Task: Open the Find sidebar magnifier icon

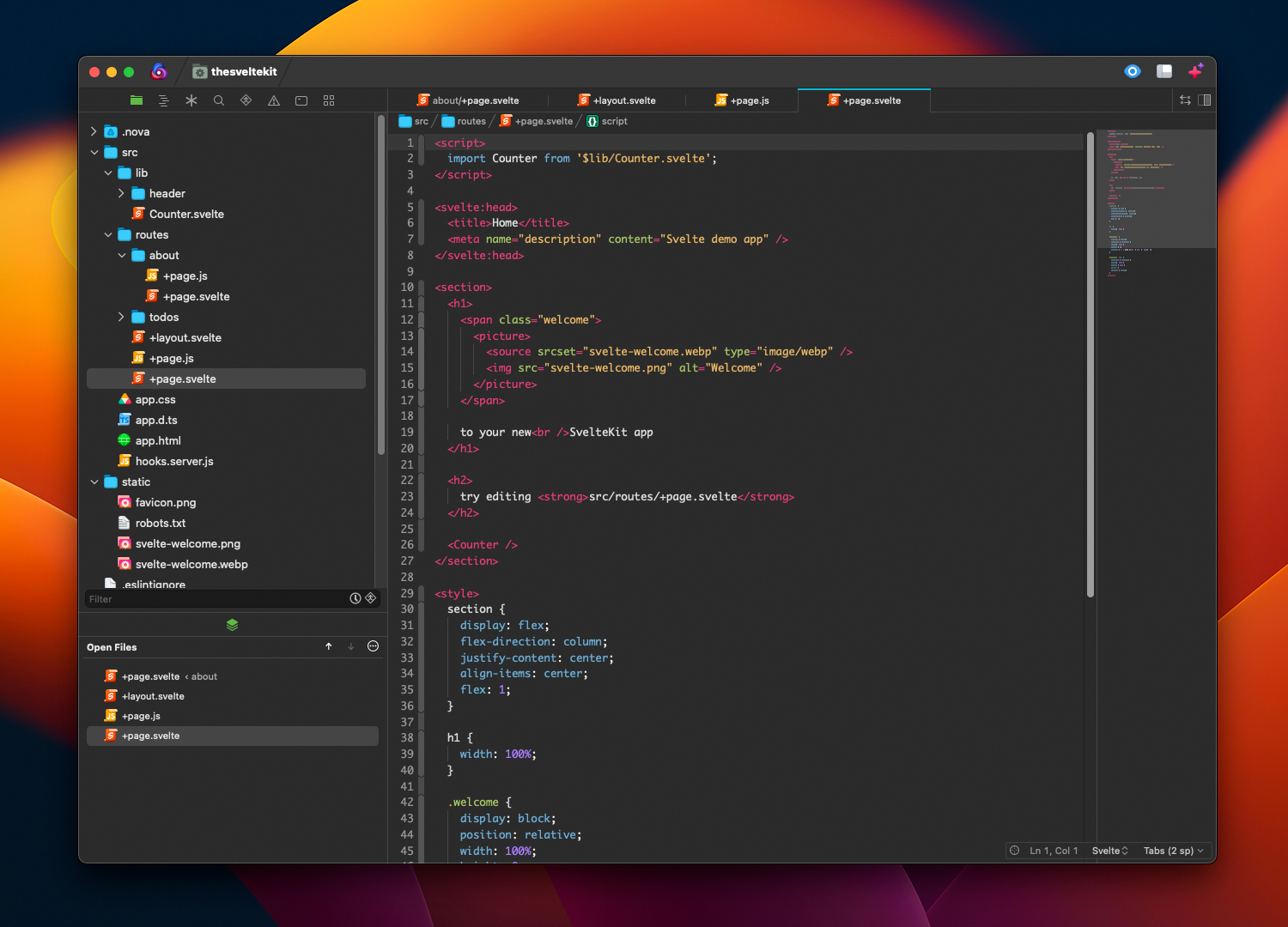Action: [x=219, y=100]
